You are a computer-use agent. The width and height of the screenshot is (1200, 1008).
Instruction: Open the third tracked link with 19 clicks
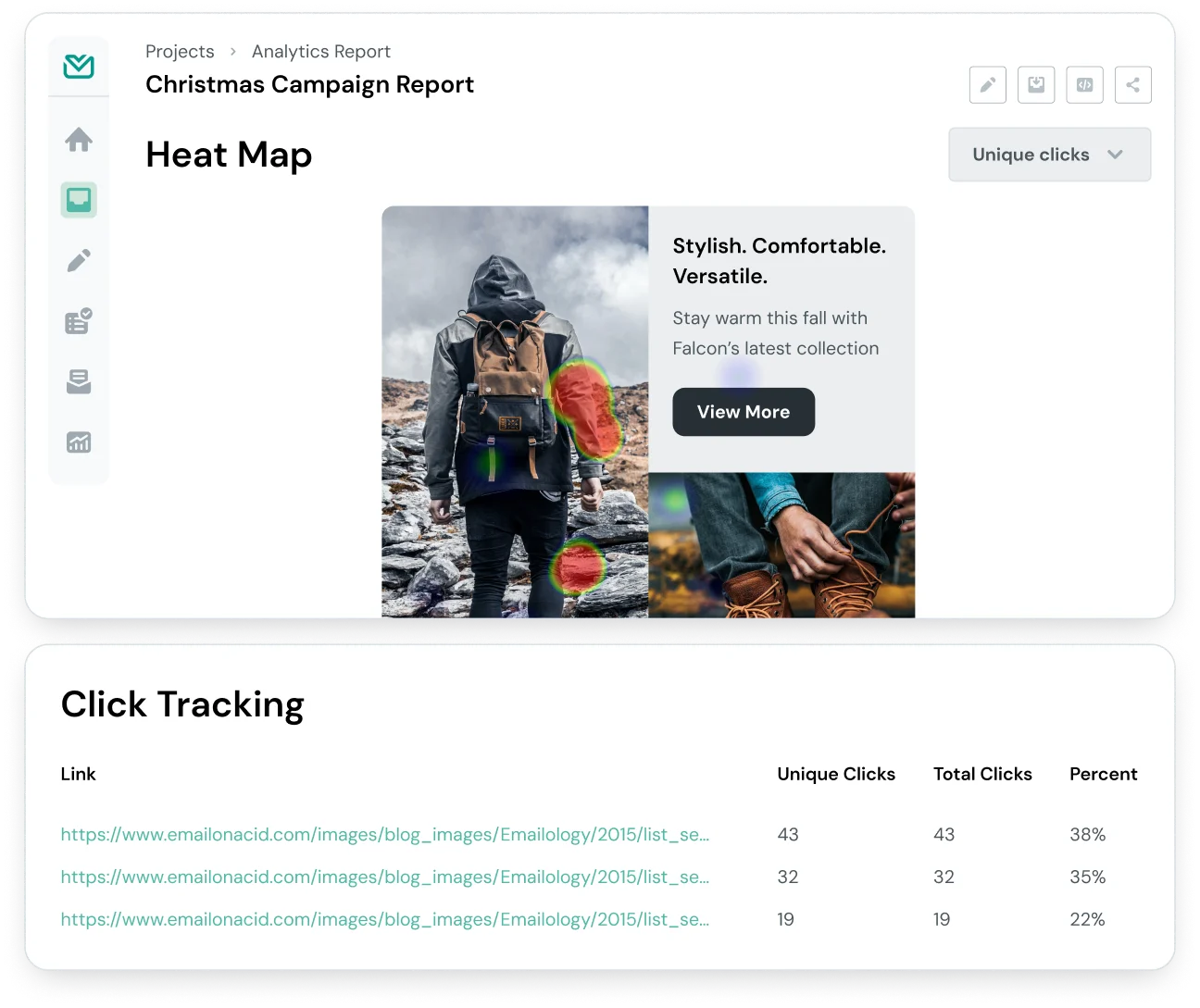point(384,920)
